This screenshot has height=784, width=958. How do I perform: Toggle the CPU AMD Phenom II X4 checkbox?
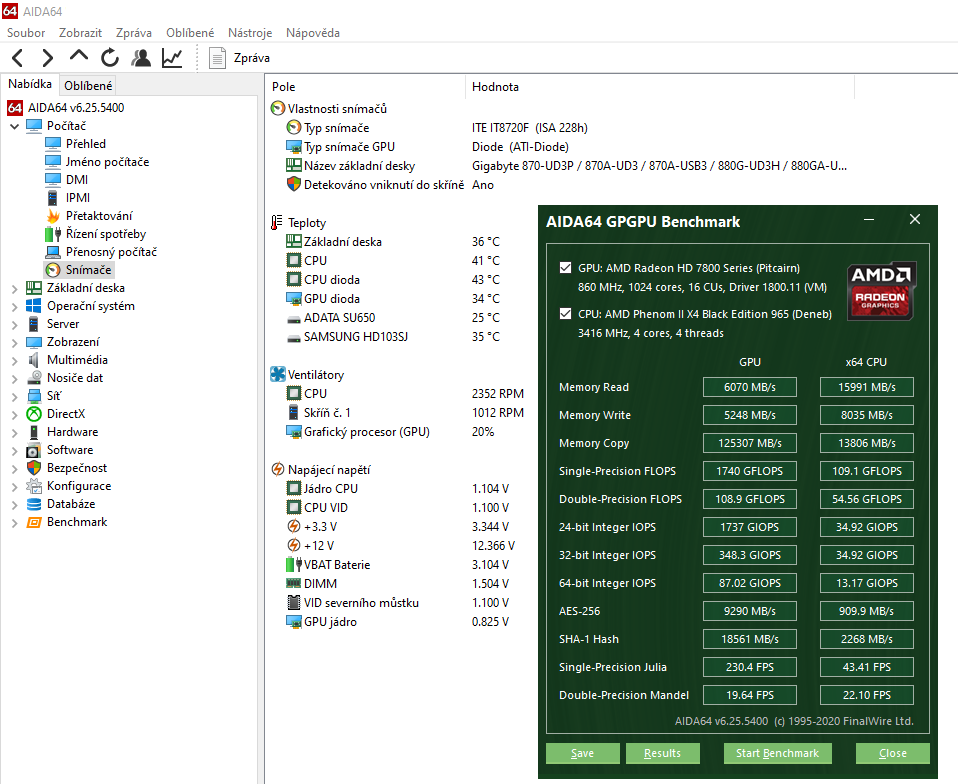pyautogui.click(x=566, y=314)
